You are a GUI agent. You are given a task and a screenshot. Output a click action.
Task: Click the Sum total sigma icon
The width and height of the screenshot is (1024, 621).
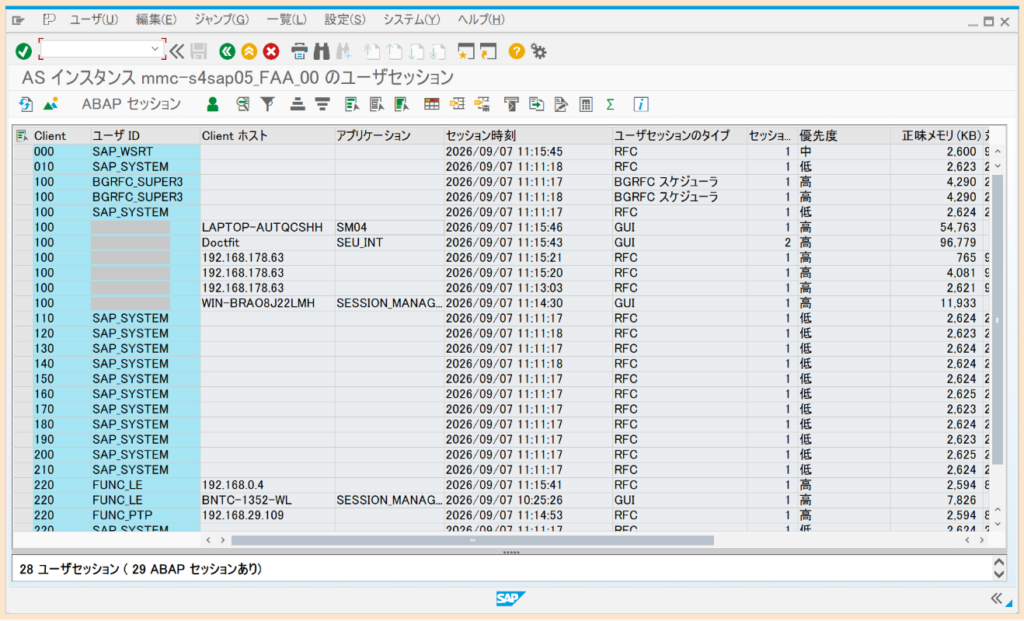(611, 104)
